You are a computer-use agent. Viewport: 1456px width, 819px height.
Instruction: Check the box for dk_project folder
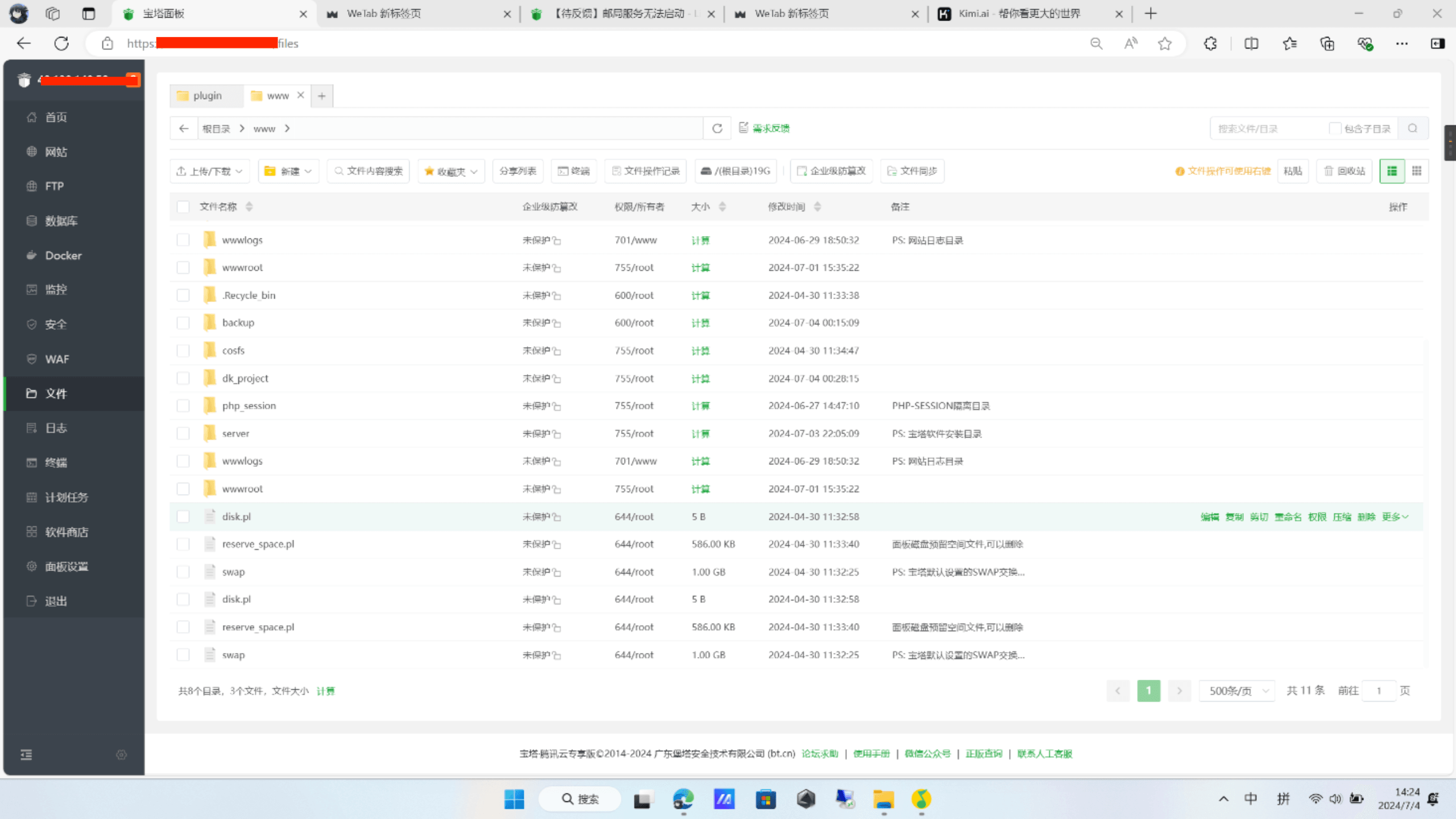[183, 378]
